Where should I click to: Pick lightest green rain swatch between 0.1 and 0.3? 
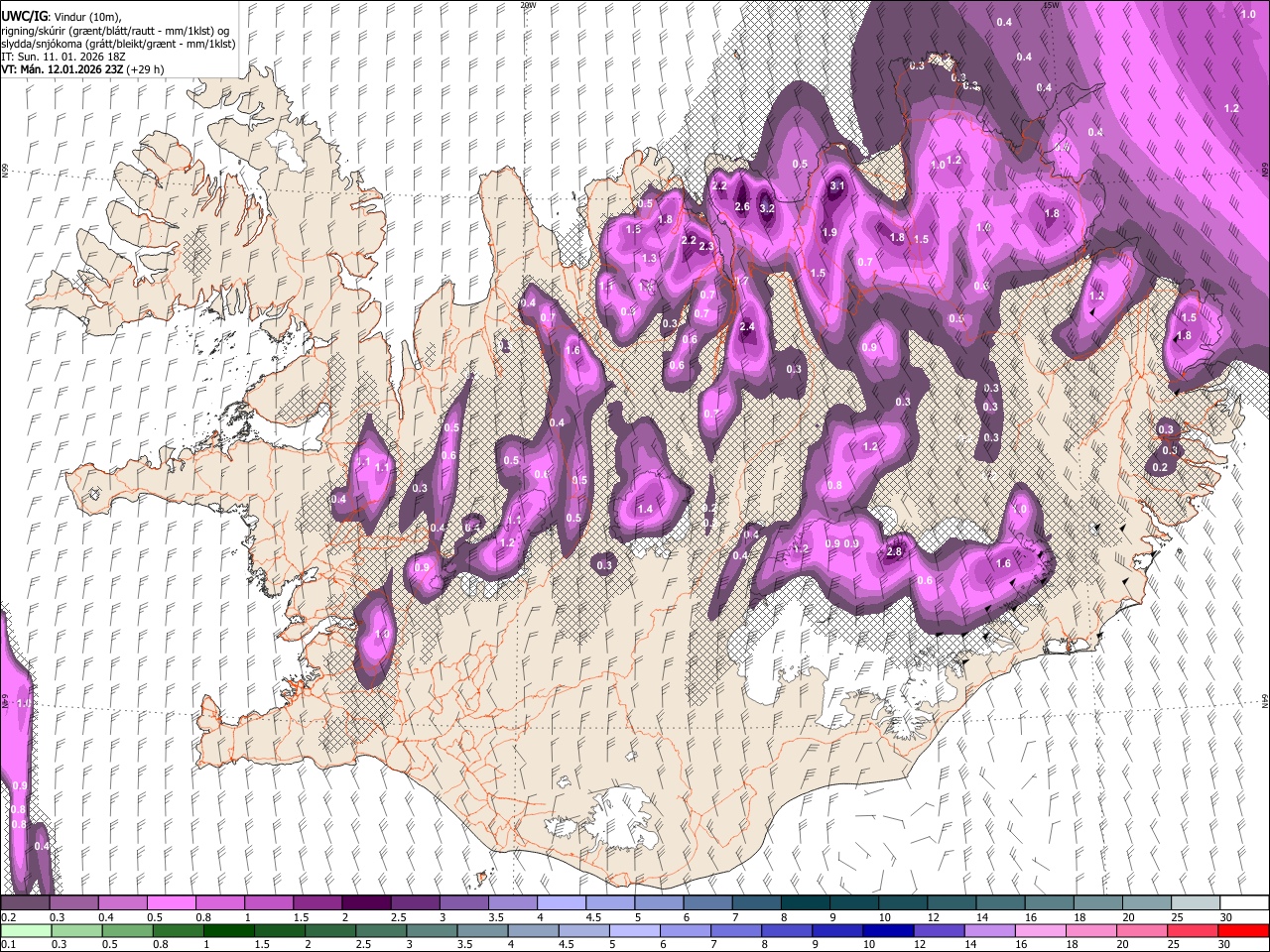click(x=25, y=930)
